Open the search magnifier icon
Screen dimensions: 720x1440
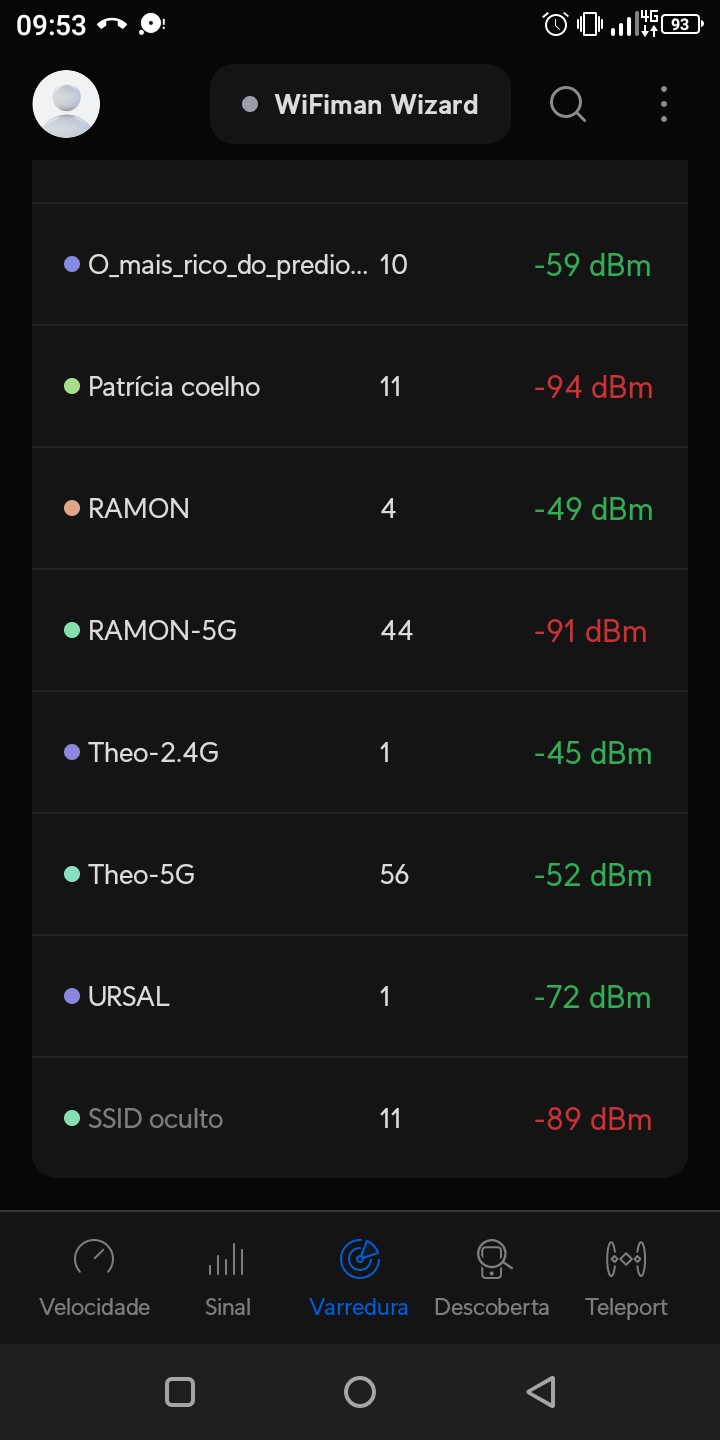[x=567, y=104]
